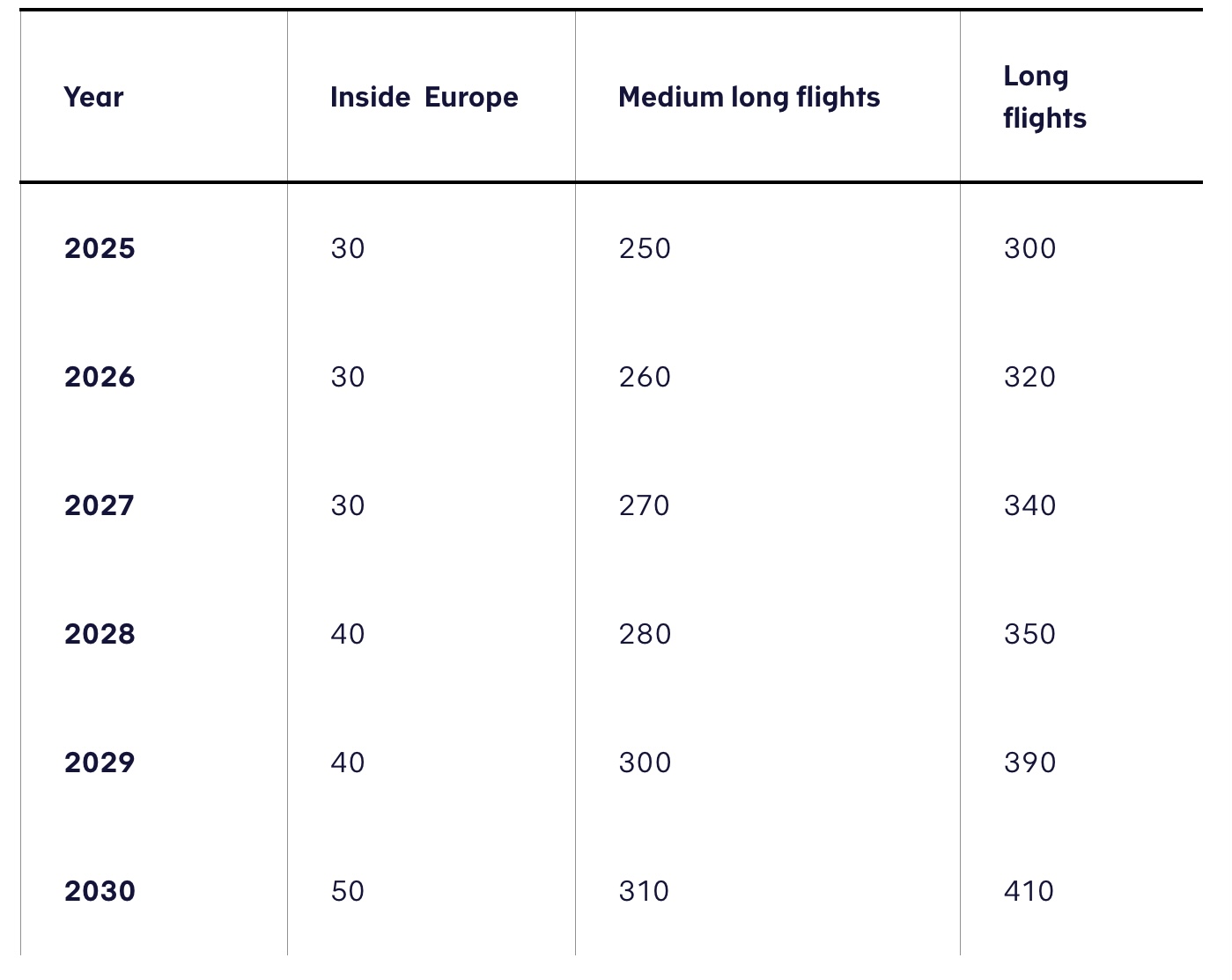Click the medium long flights value 280
Viewport: 1232px width, 980px height.
[645, 634]
